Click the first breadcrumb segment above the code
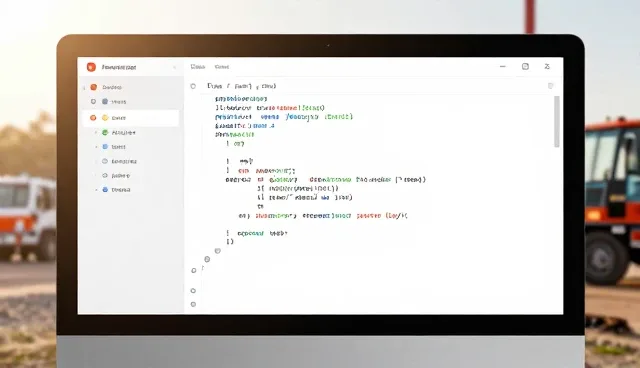640x368 pixels. point(214,86)
